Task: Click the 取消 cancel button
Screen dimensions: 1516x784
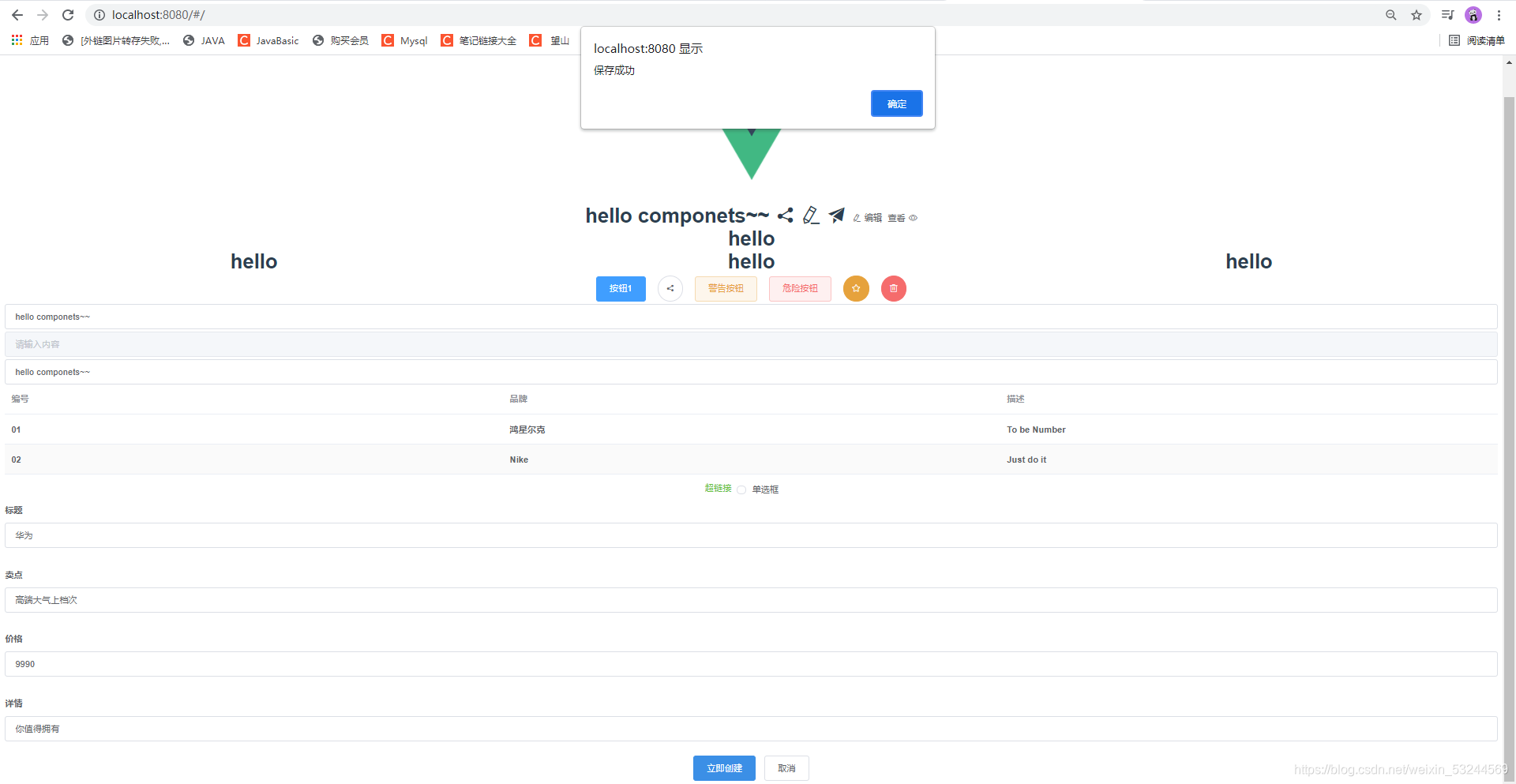Action: click(786, 768)
